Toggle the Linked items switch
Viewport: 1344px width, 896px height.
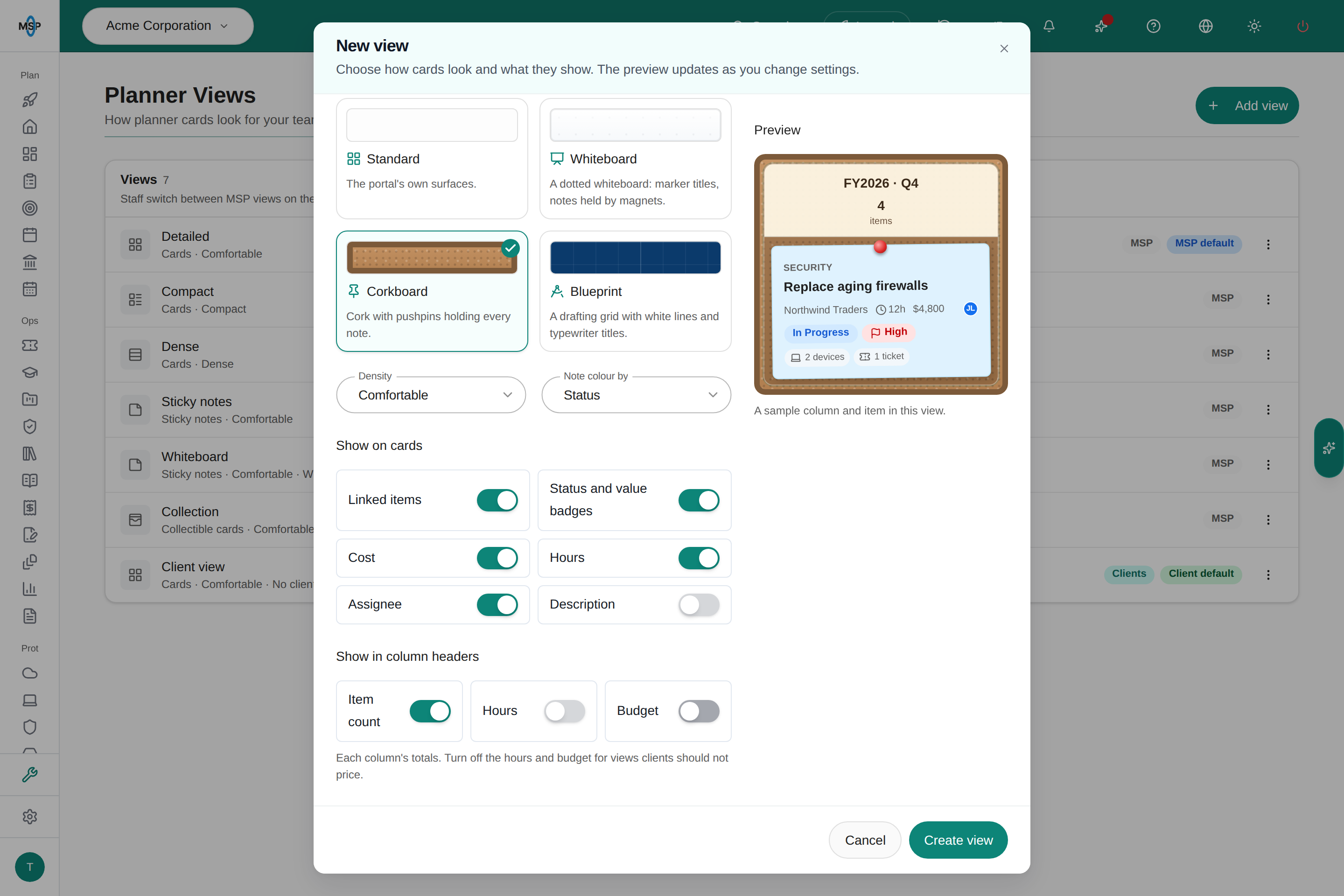497,500
